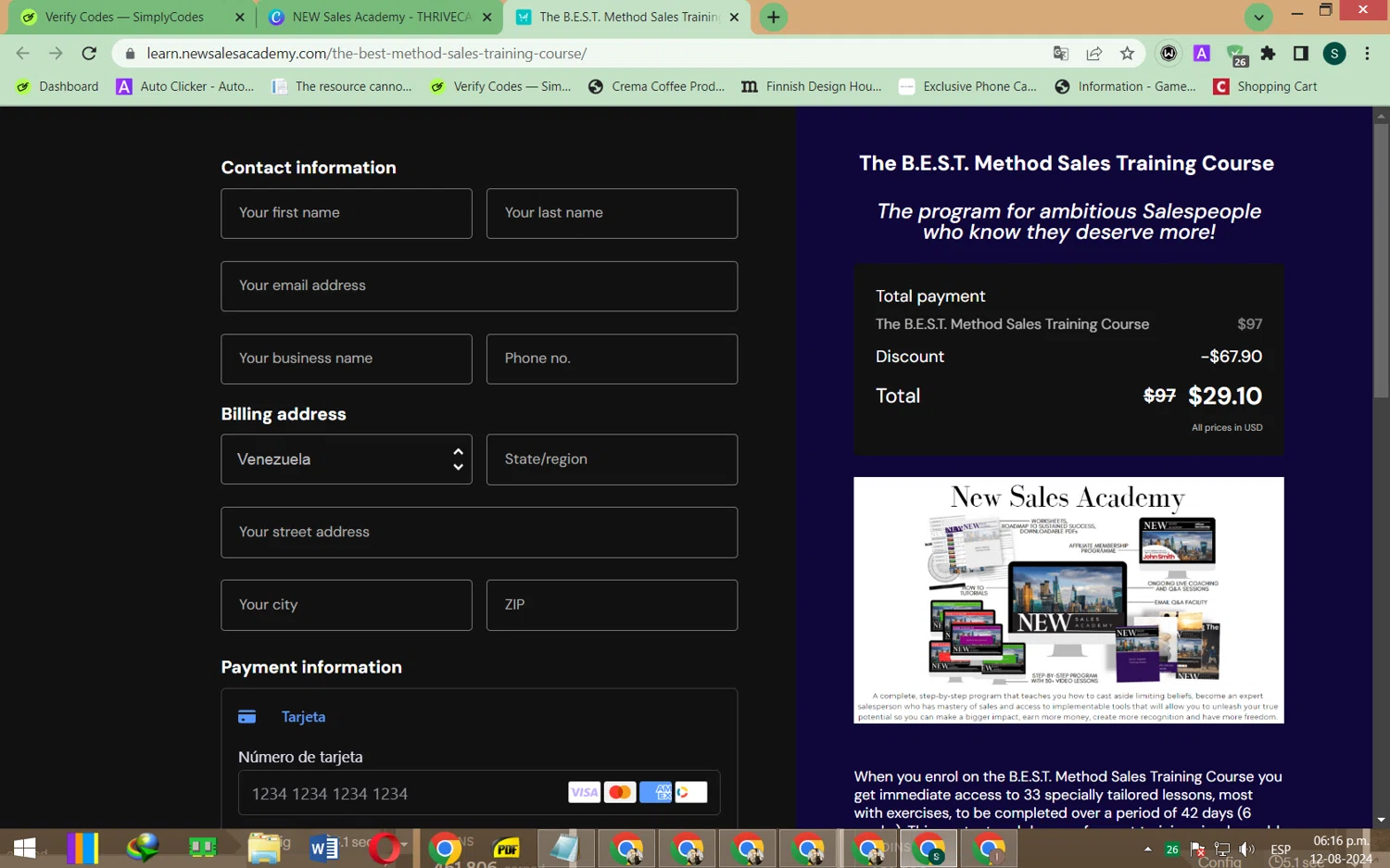The width and height of the screenshot is (1390, 868).
Task: Share this page icon
Action: click(x=1094, y=54)
